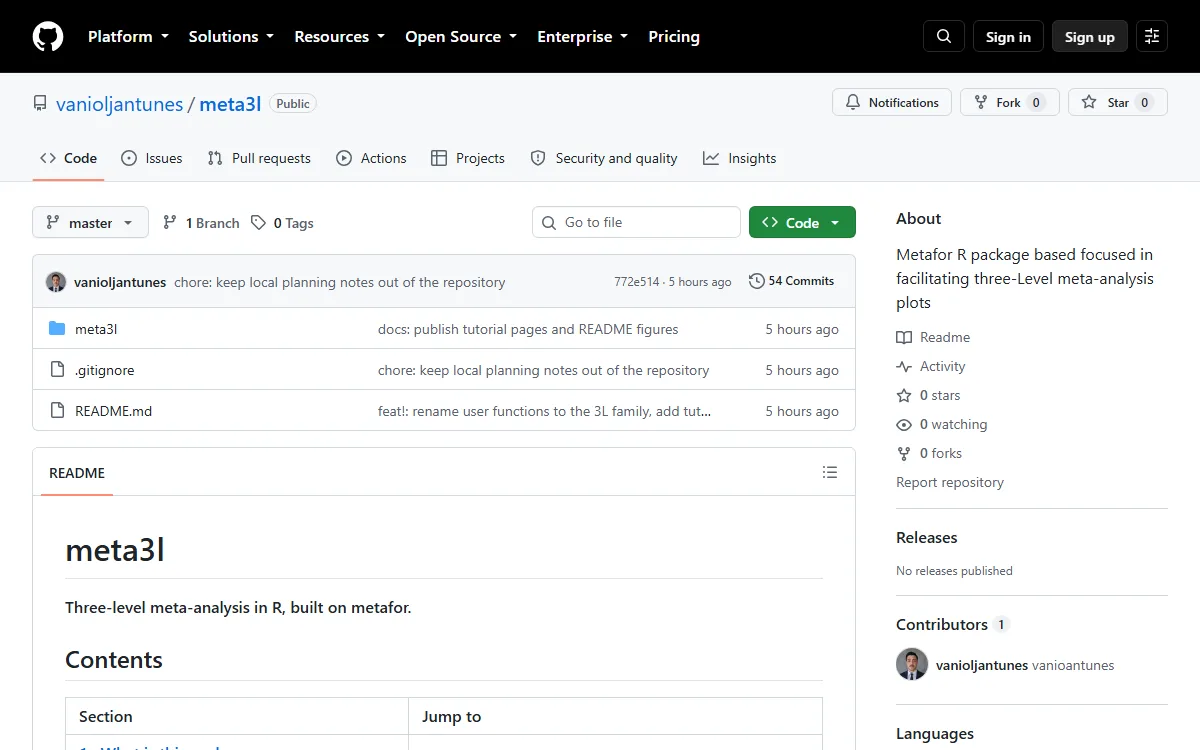Click the meta3l README heading
The image size is (1200, 750).
coord(115,550)
